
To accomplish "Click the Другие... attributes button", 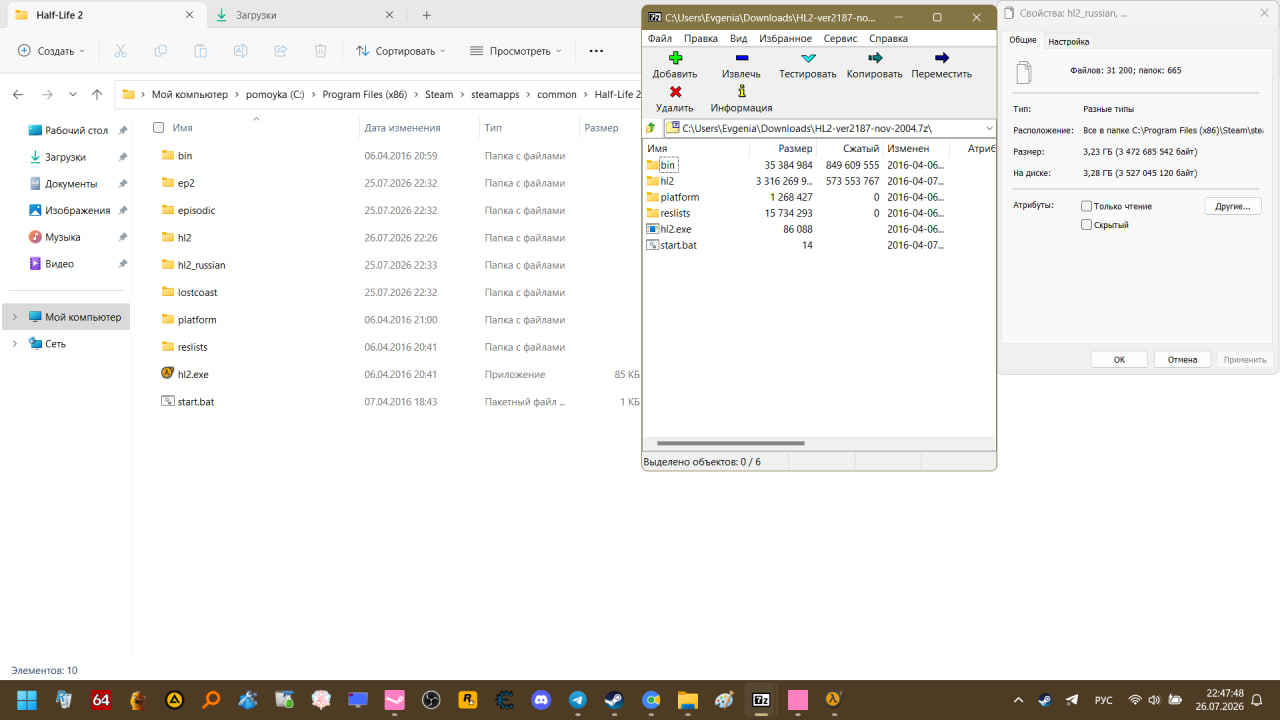I will [x=1233, y=206].
